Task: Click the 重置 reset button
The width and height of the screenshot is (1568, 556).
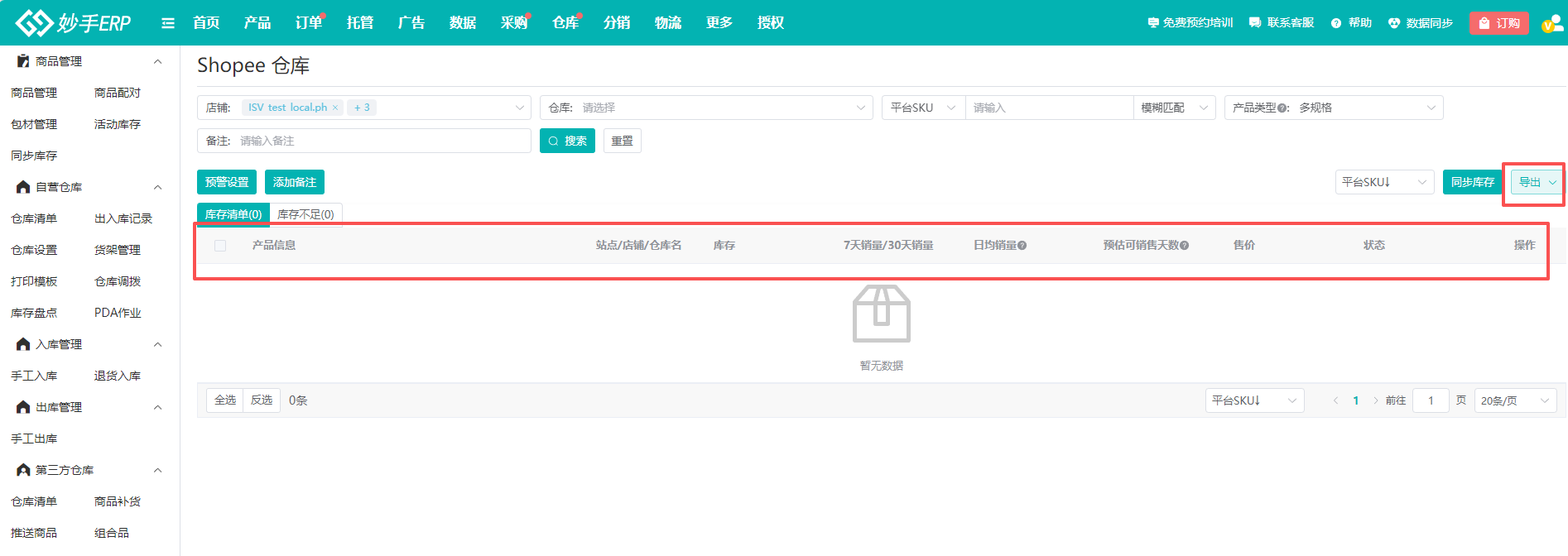Action: 623,141
